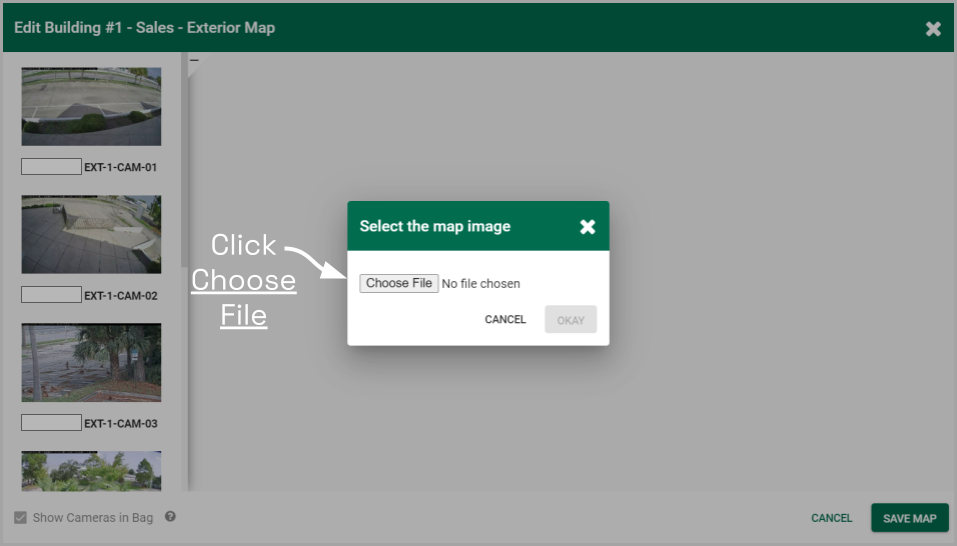Viewport: 957px width, 546px height.
Task: Click the disabled OKAY button
Action: (x=570, y=320)
